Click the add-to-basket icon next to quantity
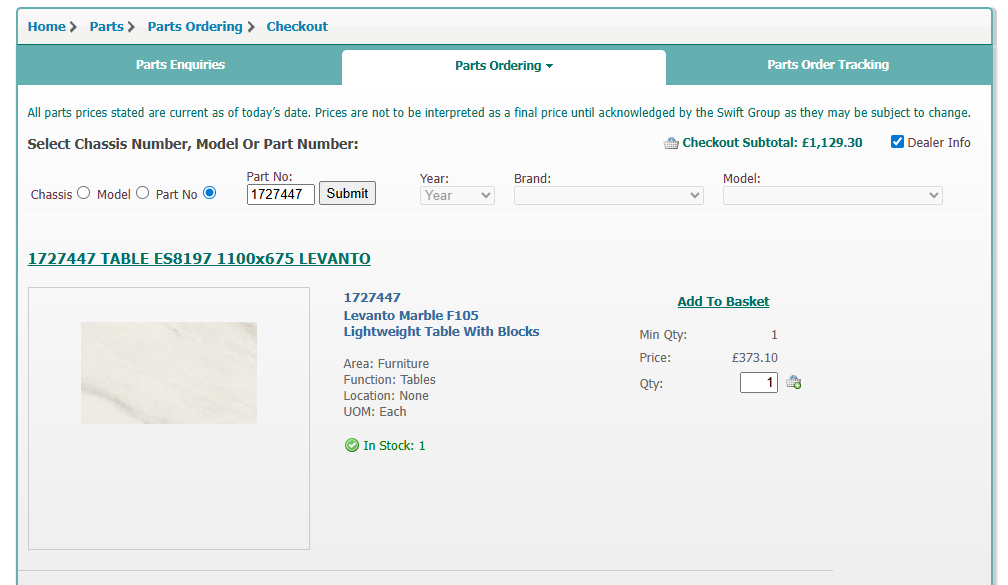The width and height of the screenshot is (1008, 585). tap(793, 382)
